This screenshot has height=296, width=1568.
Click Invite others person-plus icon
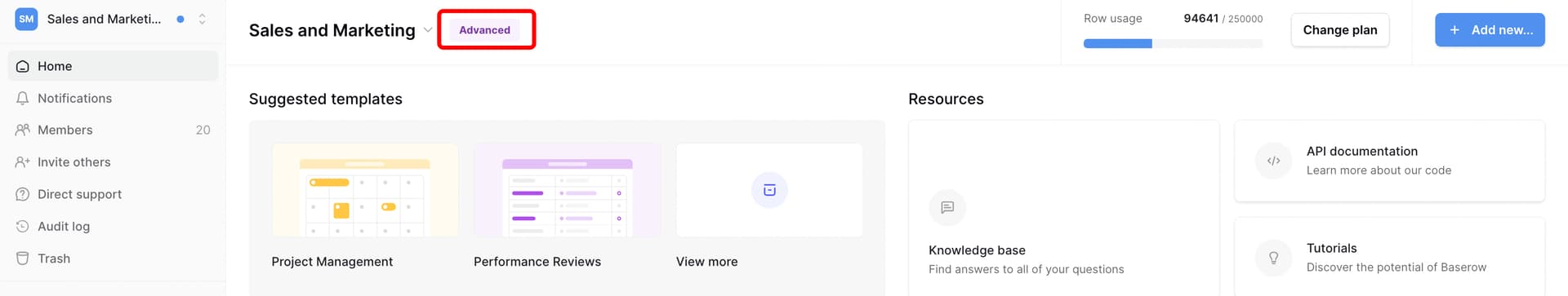23,162
